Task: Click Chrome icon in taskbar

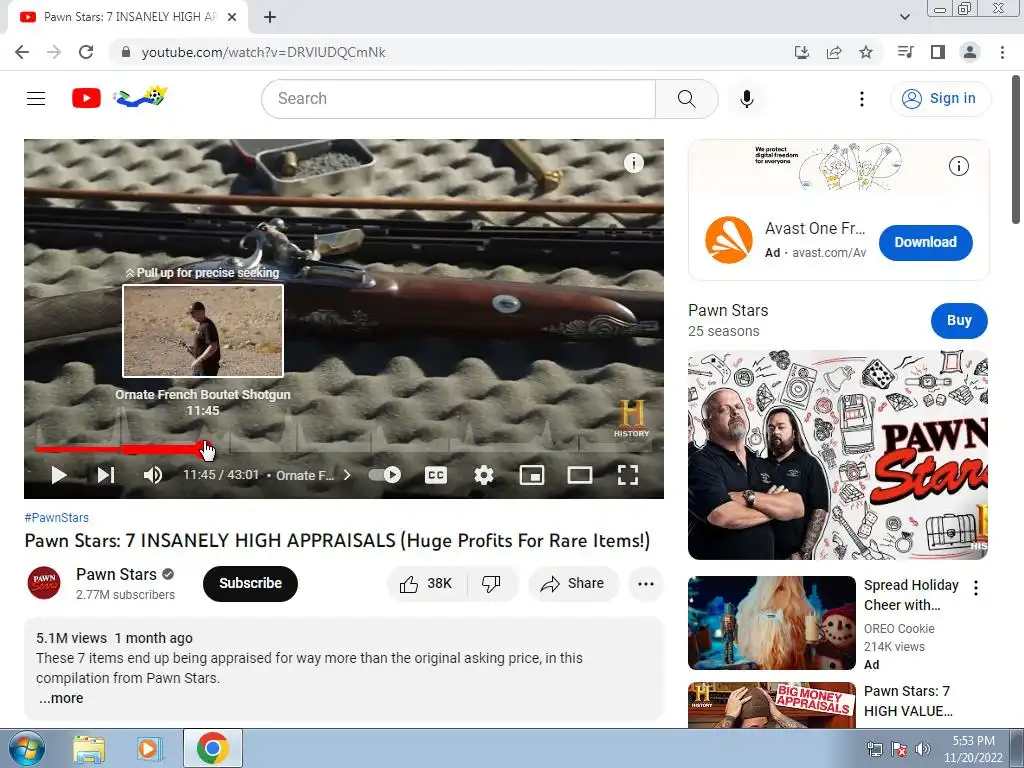Action: point(212,748)
